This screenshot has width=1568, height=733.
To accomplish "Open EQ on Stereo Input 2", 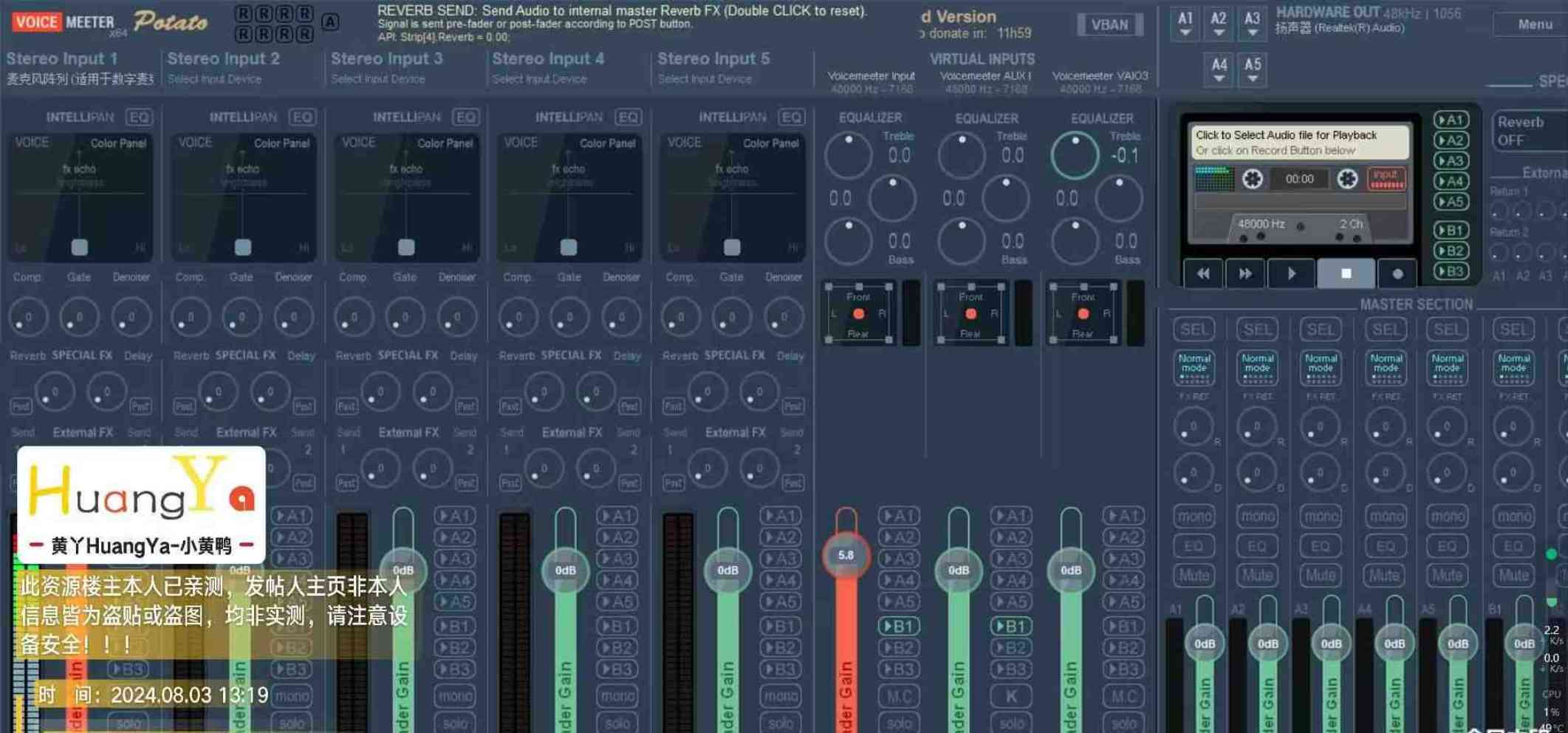I will [302, 117].
